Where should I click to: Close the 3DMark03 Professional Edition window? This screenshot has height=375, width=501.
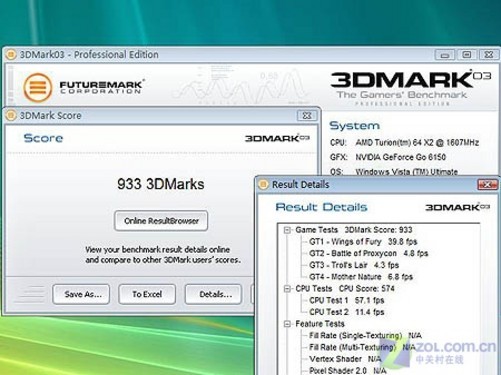pyautogui.click(x=489, y=55)
